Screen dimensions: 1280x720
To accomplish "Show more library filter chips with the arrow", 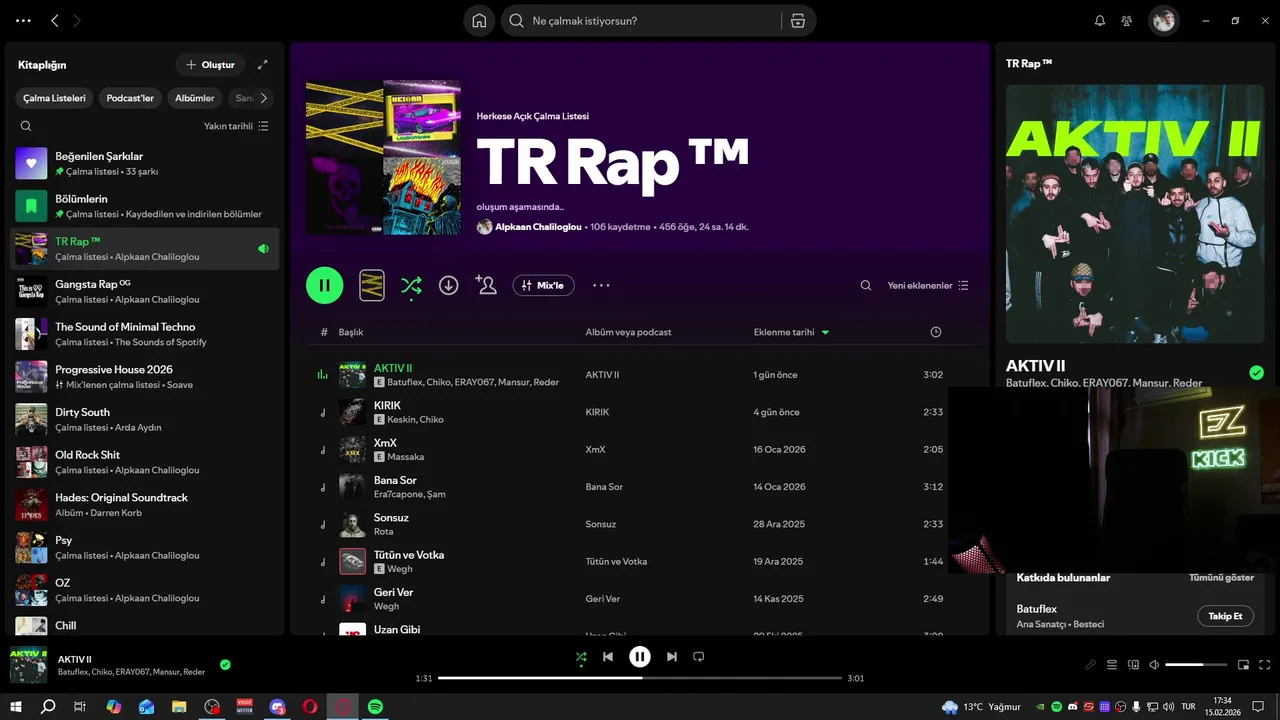I will point(264,98).
